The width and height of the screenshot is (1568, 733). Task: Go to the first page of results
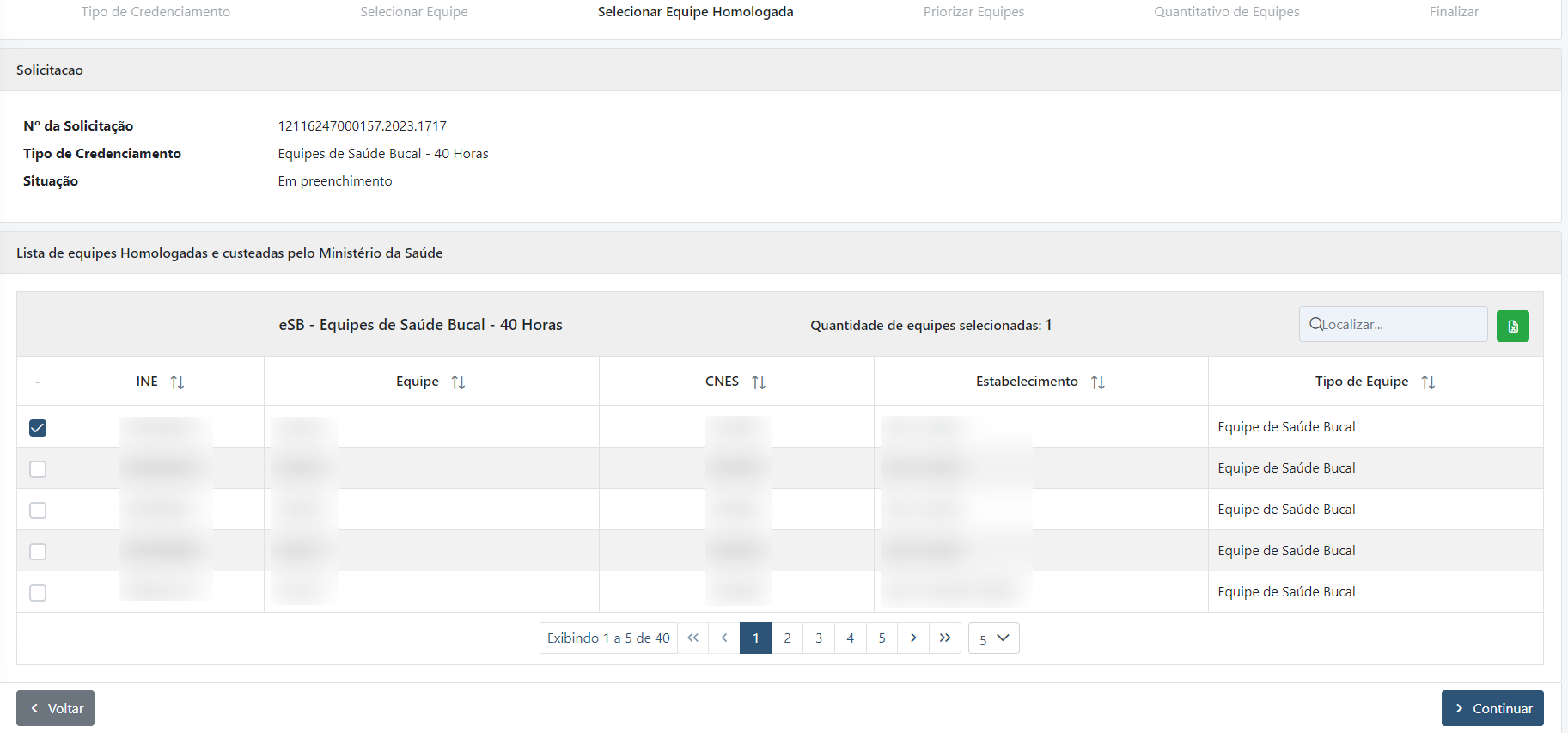point(693,638)
